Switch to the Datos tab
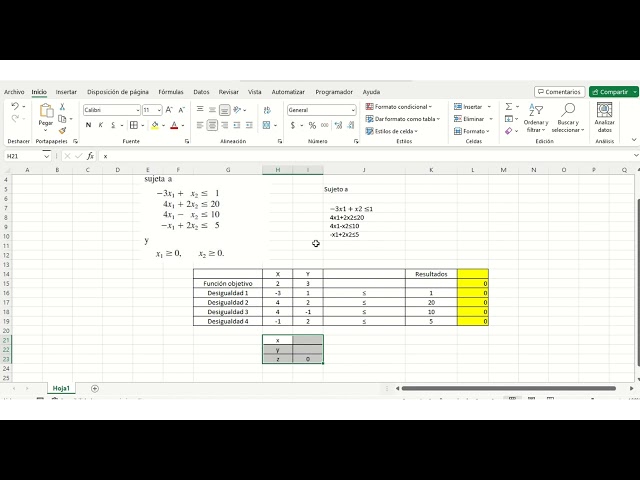 201,92
